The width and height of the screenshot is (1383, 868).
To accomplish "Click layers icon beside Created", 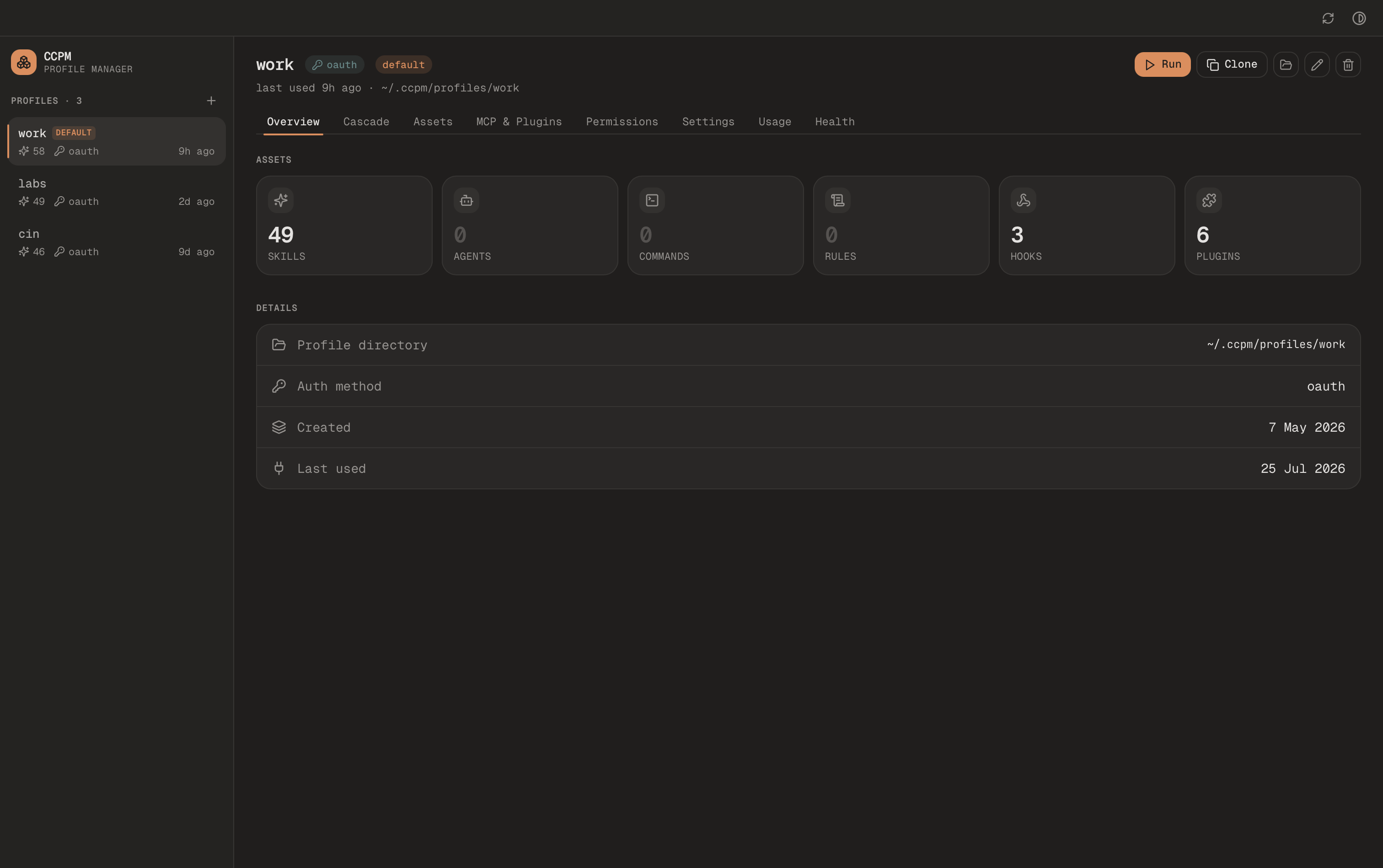I will coord(279,427).
